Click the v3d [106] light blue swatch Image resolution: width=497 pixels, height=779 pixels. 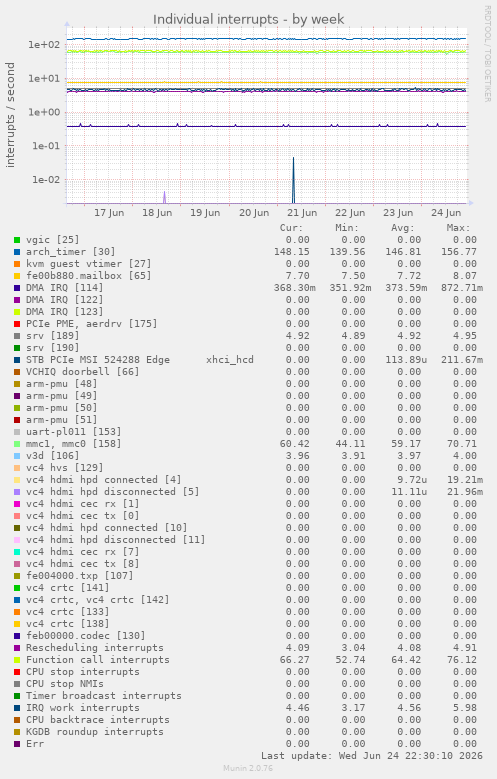click(17, 456)
